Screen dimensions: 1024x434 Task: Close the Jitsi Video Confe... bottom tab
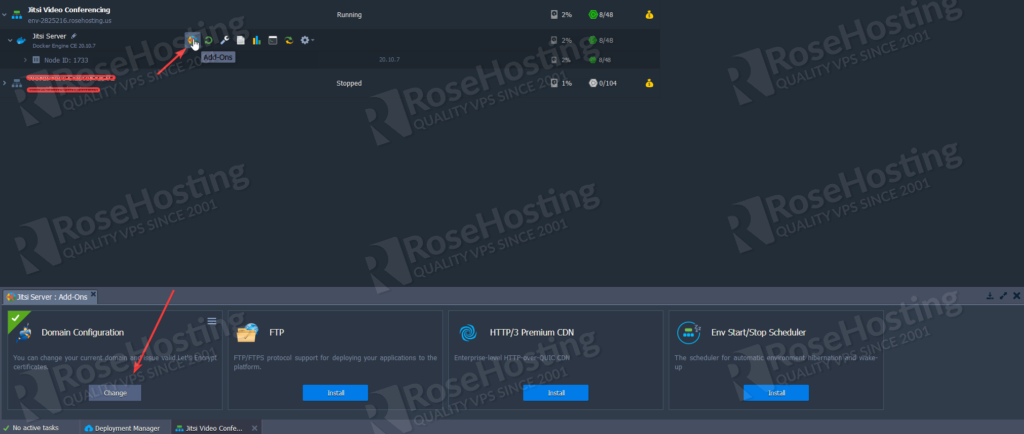255,428
